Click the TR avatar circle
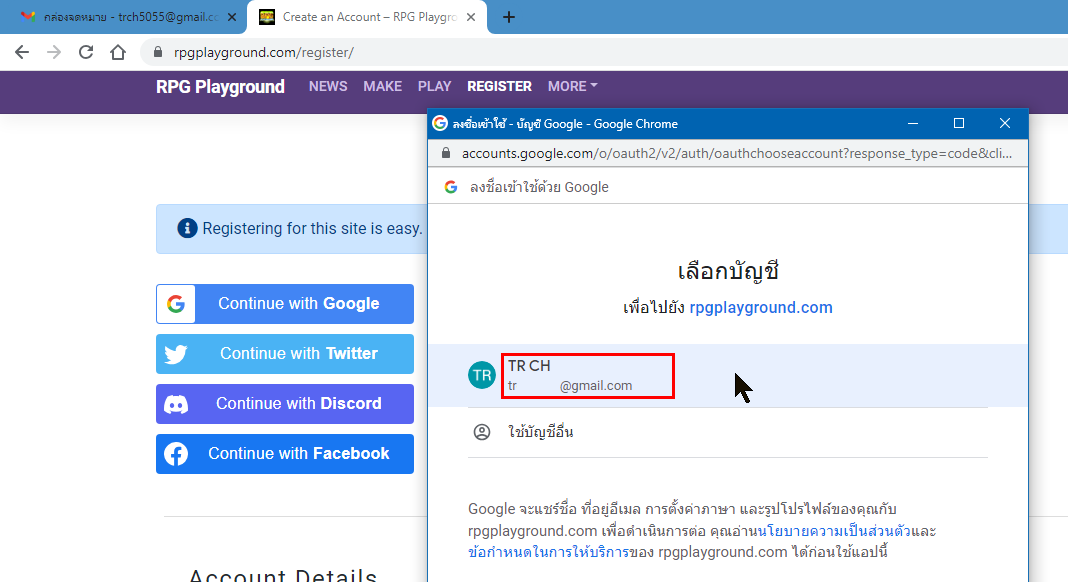 (x=482, y=376)
